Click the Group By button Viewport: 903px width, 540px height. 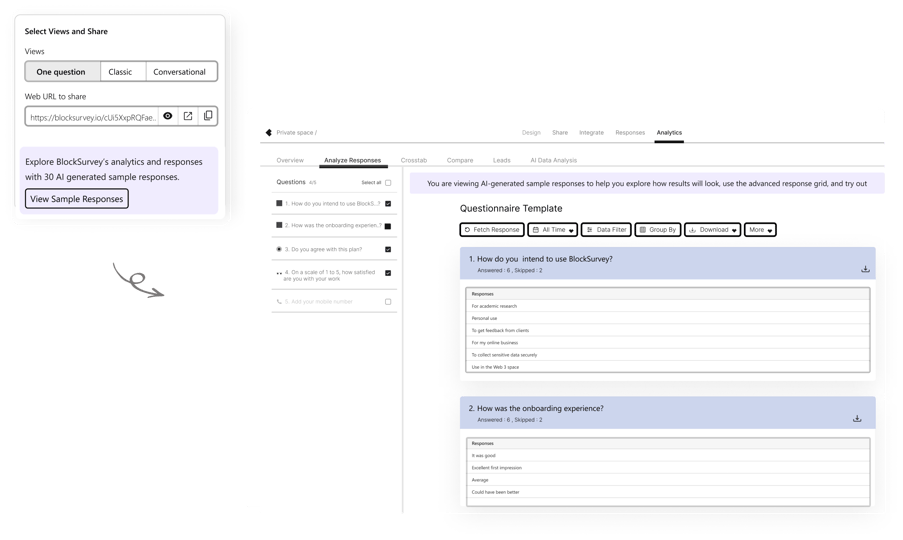[658, 230]
